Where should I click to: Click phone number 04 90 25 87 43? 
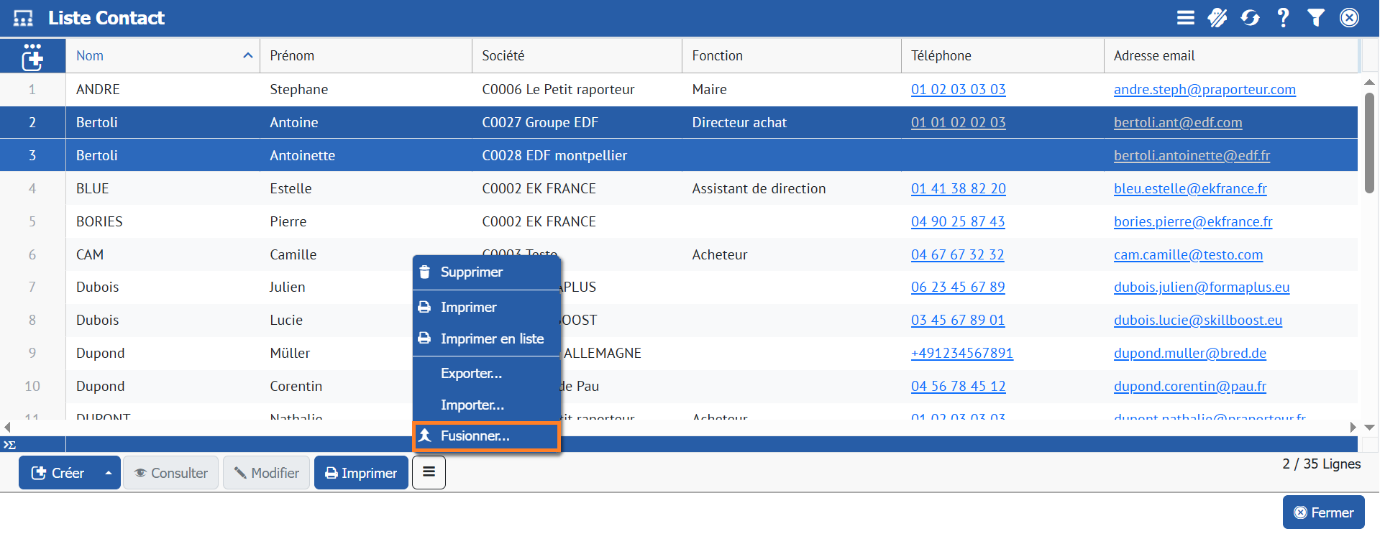click(957, 221)
